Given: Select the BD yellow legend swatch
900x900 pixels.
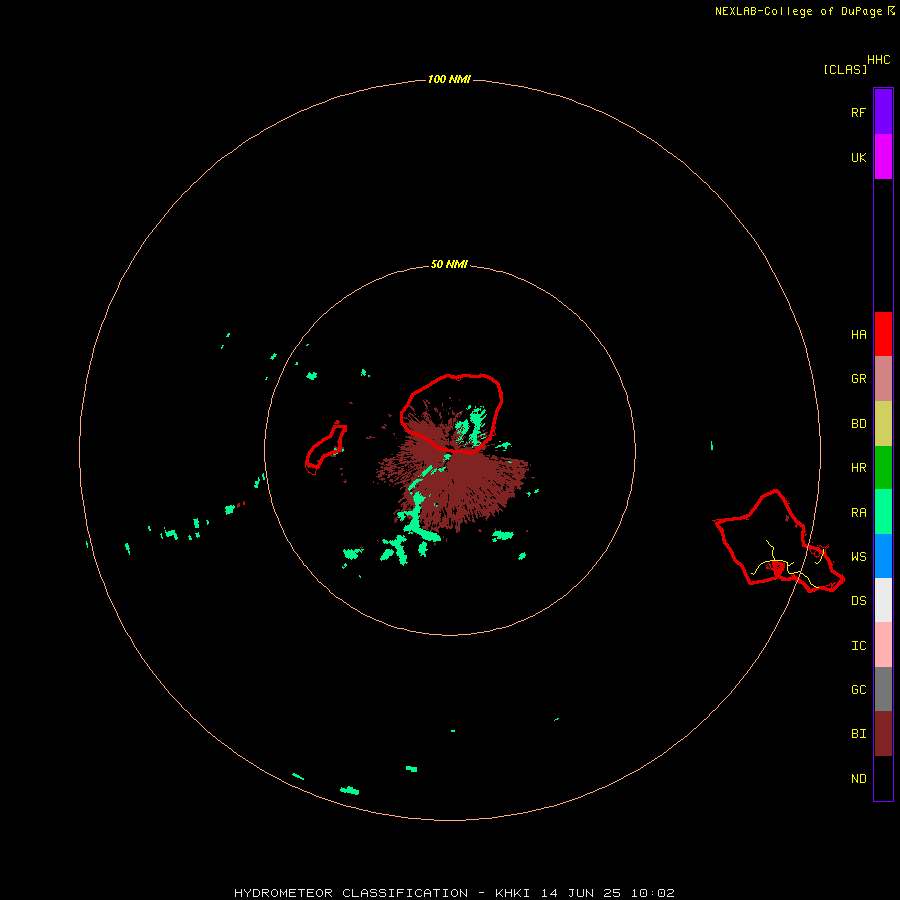Looking at the screenshot, I should [883, 424].
